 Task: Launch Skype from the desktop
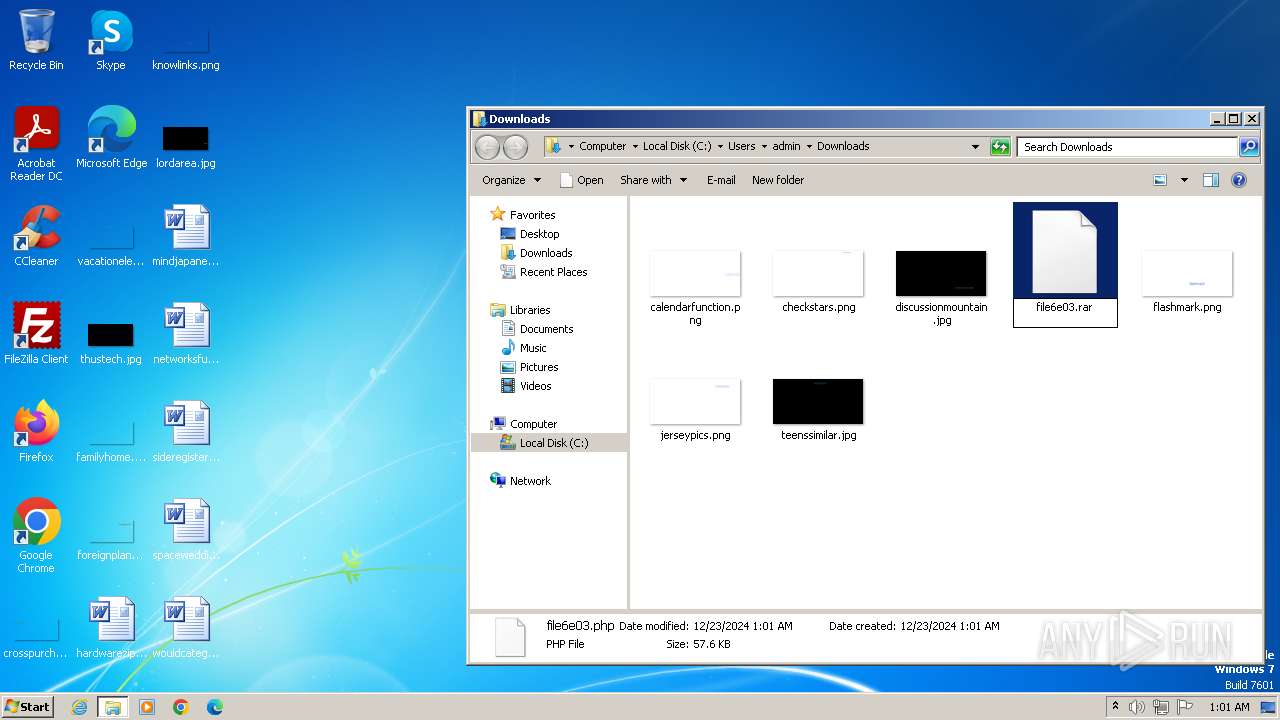click(110, 40)
